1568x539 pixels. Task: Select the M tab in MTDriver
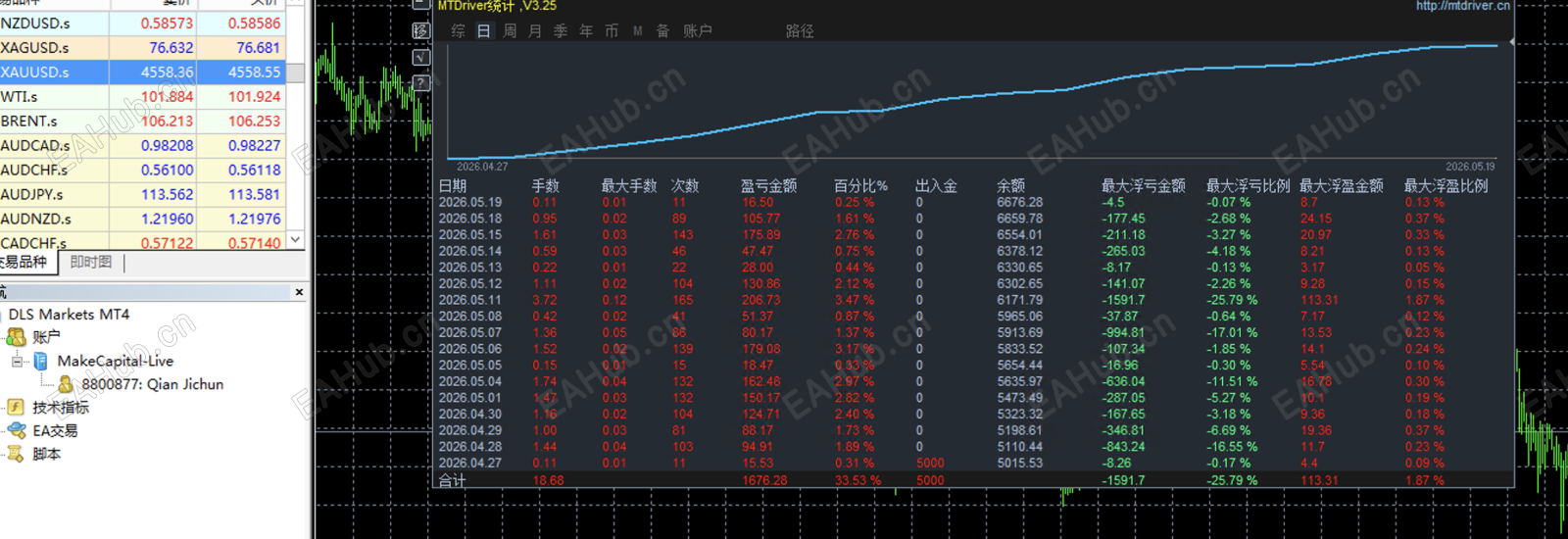(638, 31)
